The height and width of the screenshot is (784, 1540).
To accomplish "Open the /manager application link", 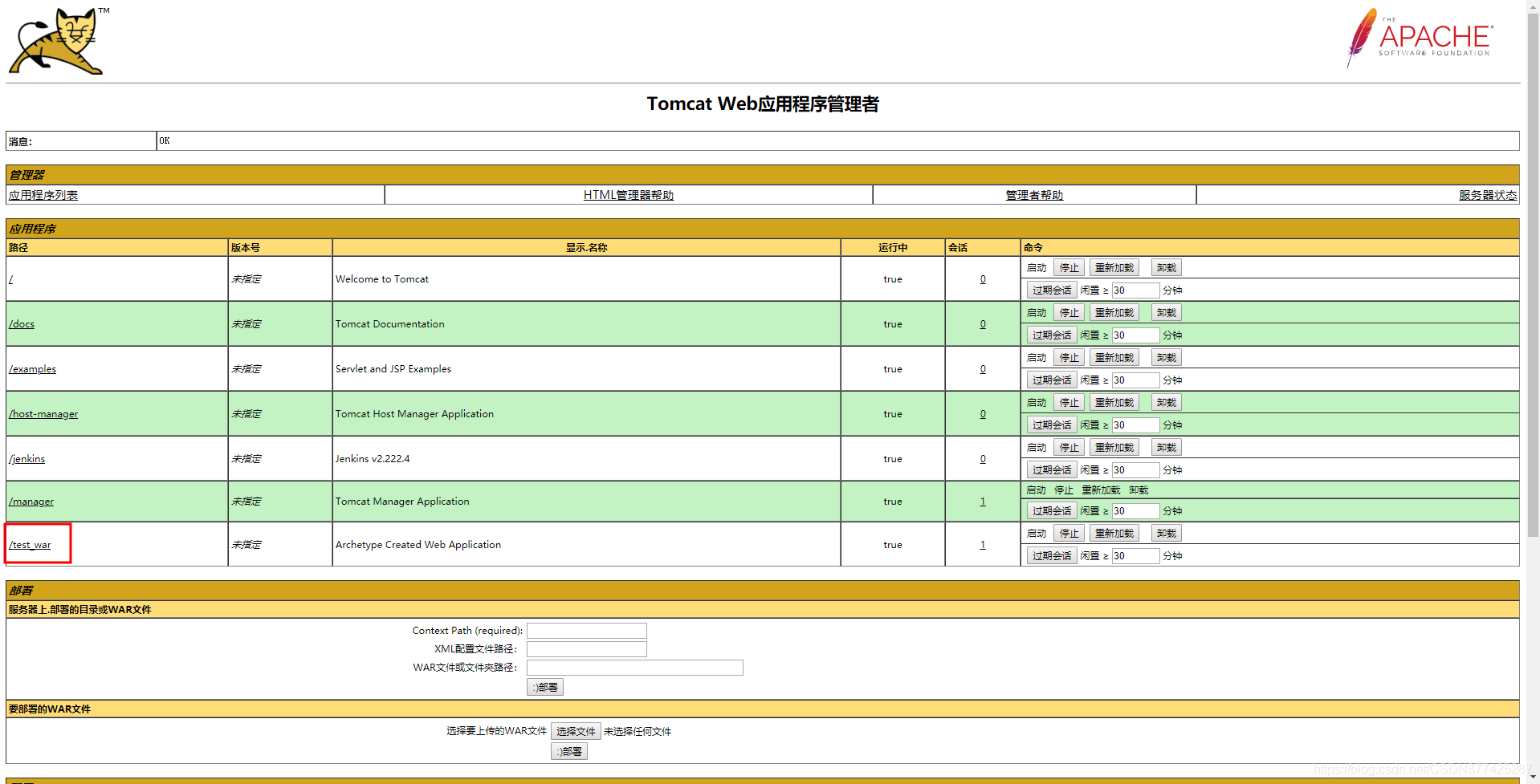I will 31,502.
